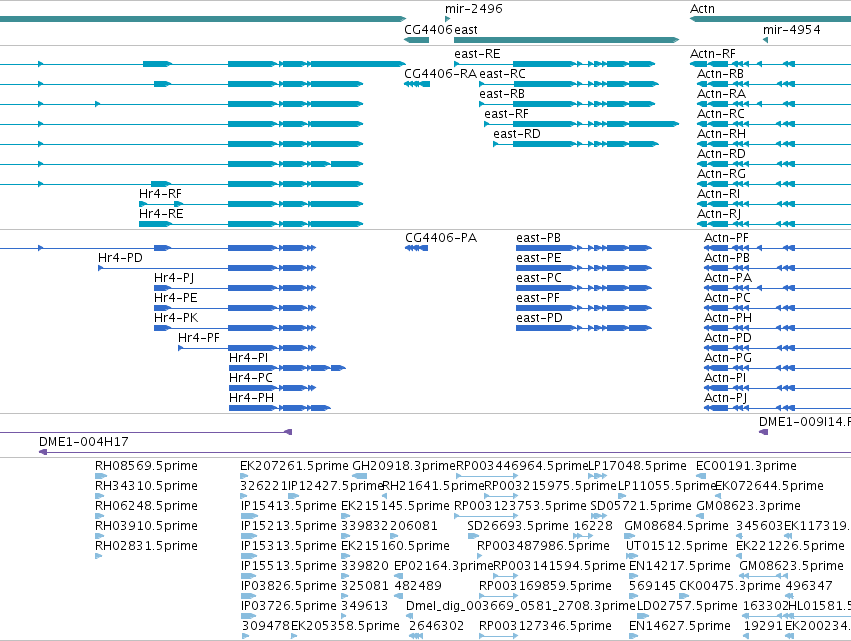Screen dimensions: 851x641
Task: Click the east-PE CDS label
Action: pos(538,258)
